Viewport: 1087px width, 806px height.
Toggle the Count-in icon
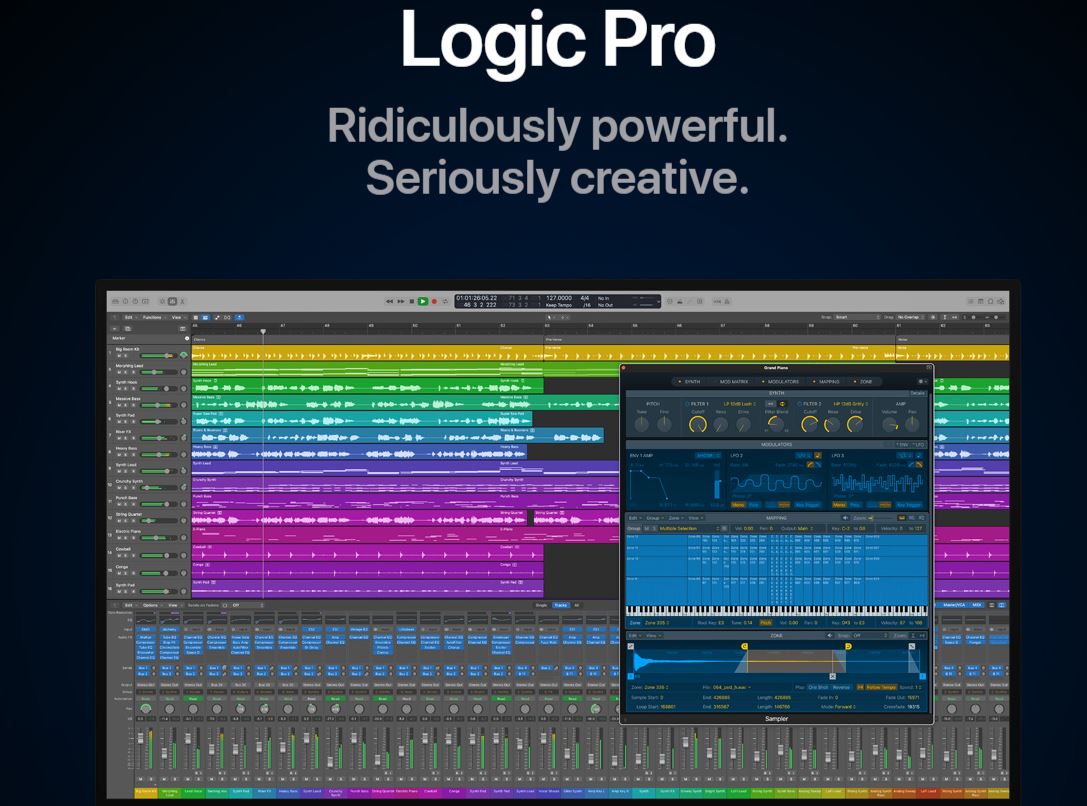click(717, 301)
